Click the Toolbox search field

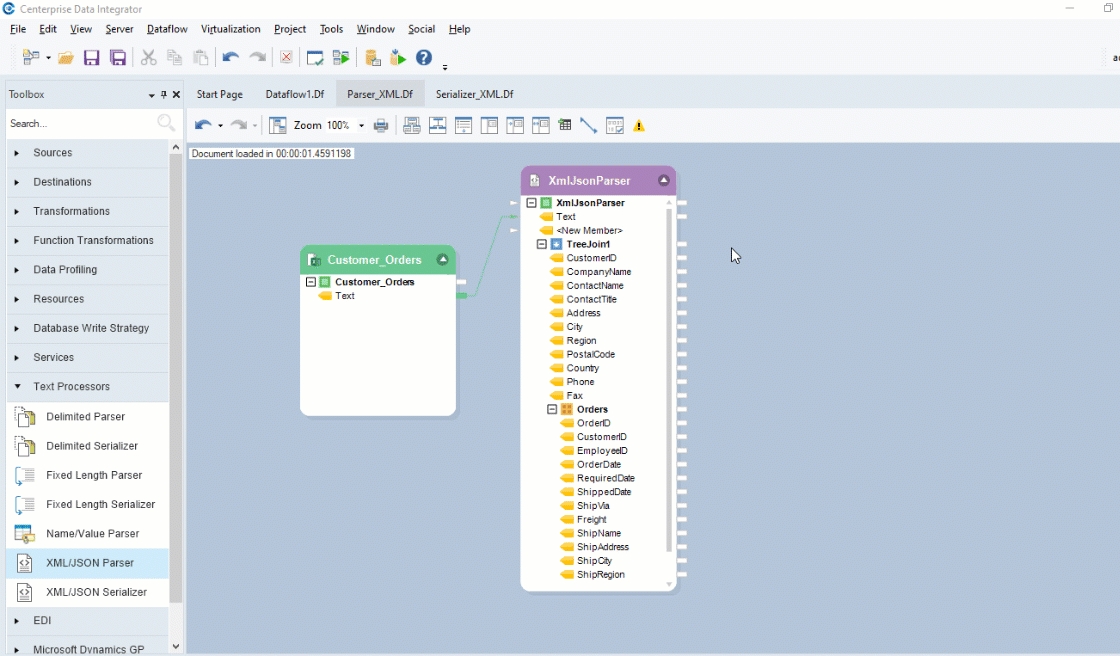pyautogui.click(x=80, y=123)
